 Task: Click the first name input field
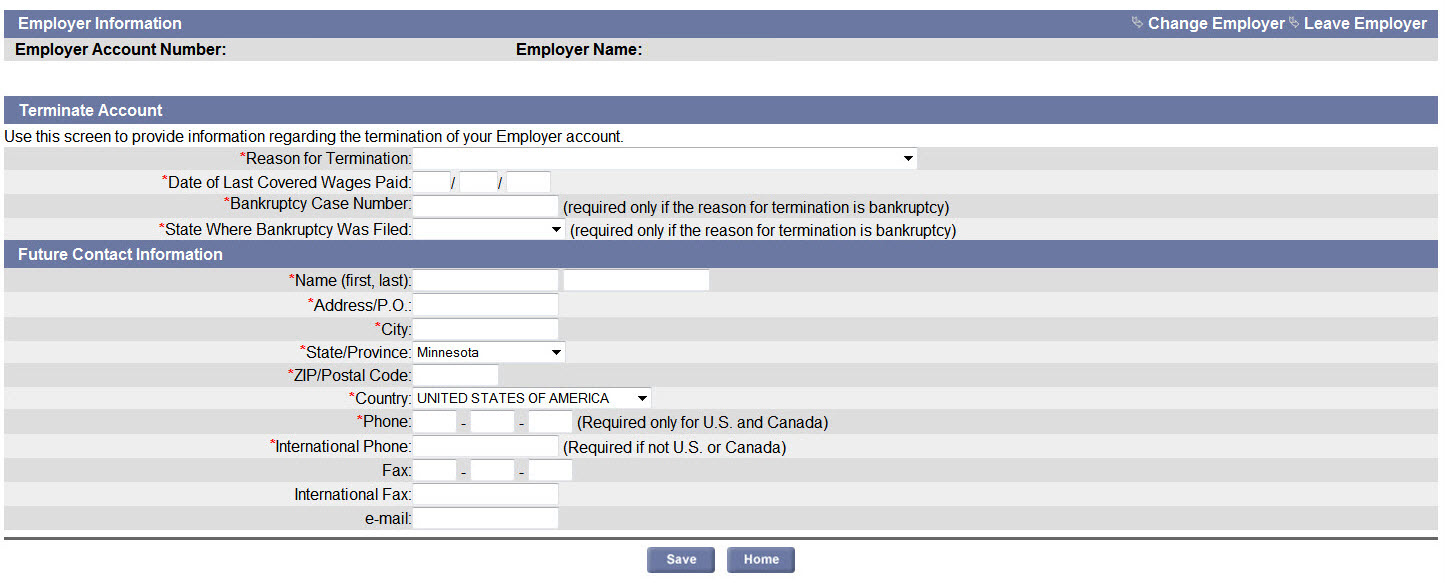click(x=486, y=280)
